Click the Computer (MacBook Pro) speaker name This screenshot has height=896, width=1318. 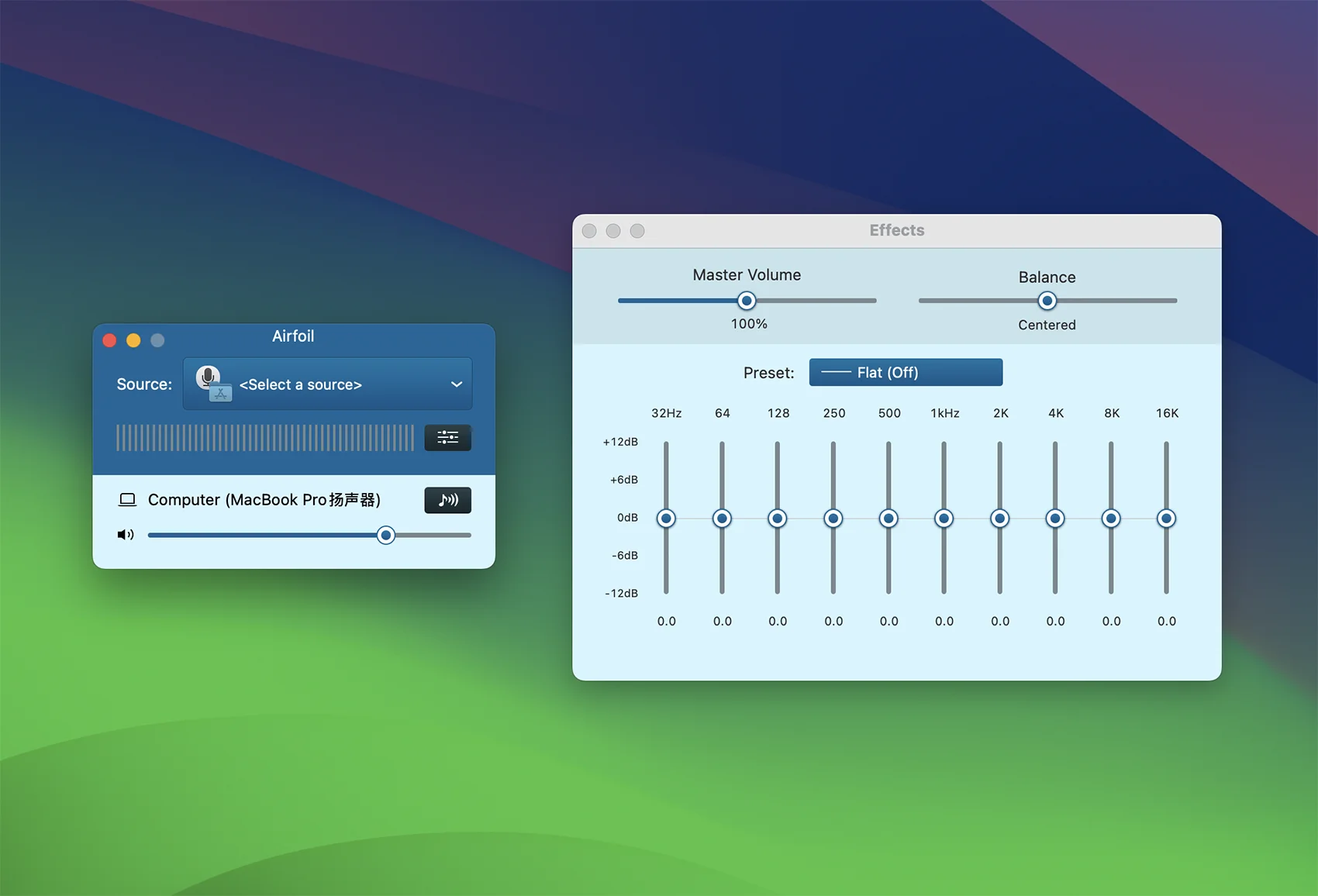tap(264, 500)
